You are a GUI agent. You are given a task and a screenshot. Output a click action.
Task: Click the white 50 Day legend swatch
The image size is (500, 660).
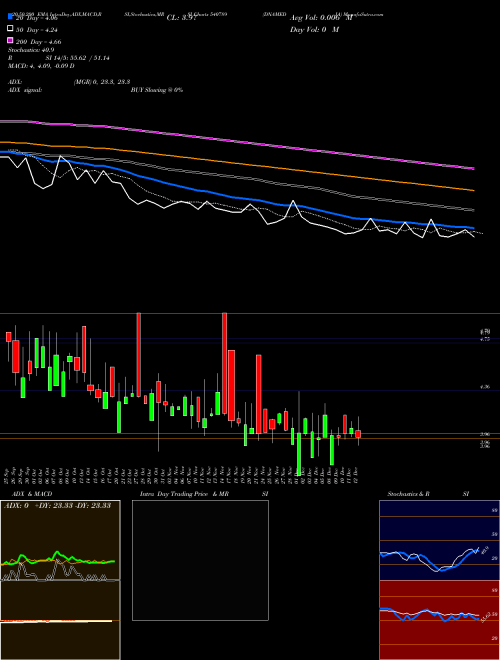coord(11,28)
